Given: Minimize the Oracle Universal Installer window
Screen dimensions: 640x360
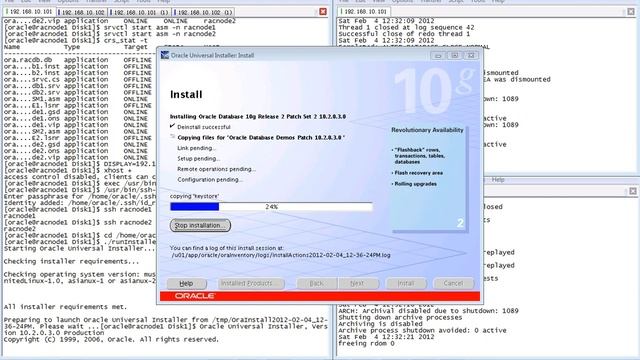Looking at the screenshot, I should (438, 55).
